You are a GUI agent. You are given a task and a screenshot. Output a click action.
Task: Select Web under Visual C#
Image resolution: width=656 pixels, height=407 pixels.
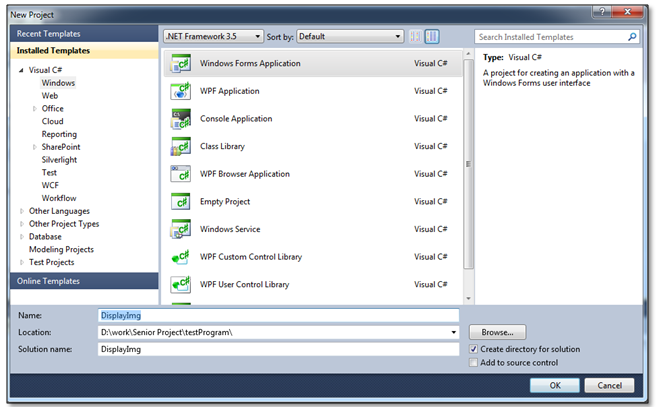[x=50, y=96]
